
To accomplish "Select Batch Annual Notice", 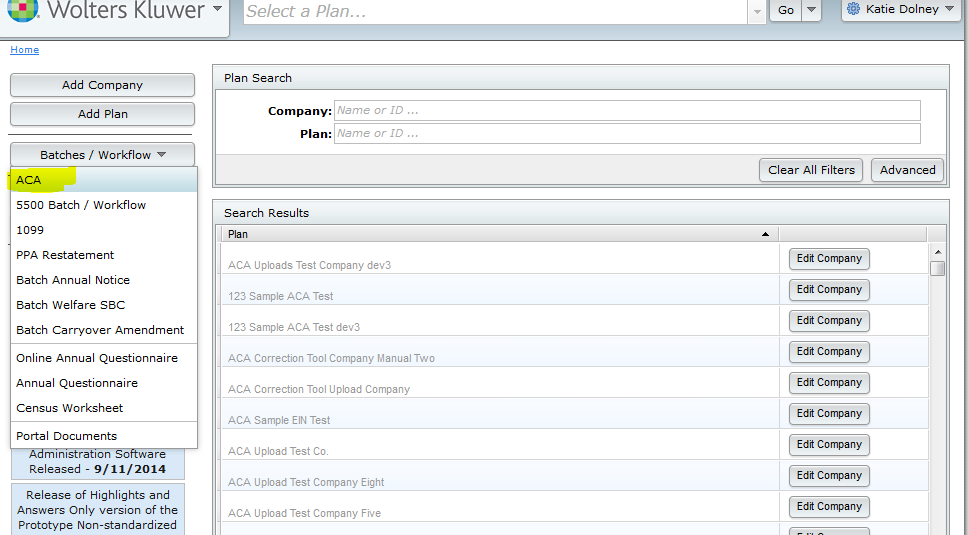I will 104,280.
